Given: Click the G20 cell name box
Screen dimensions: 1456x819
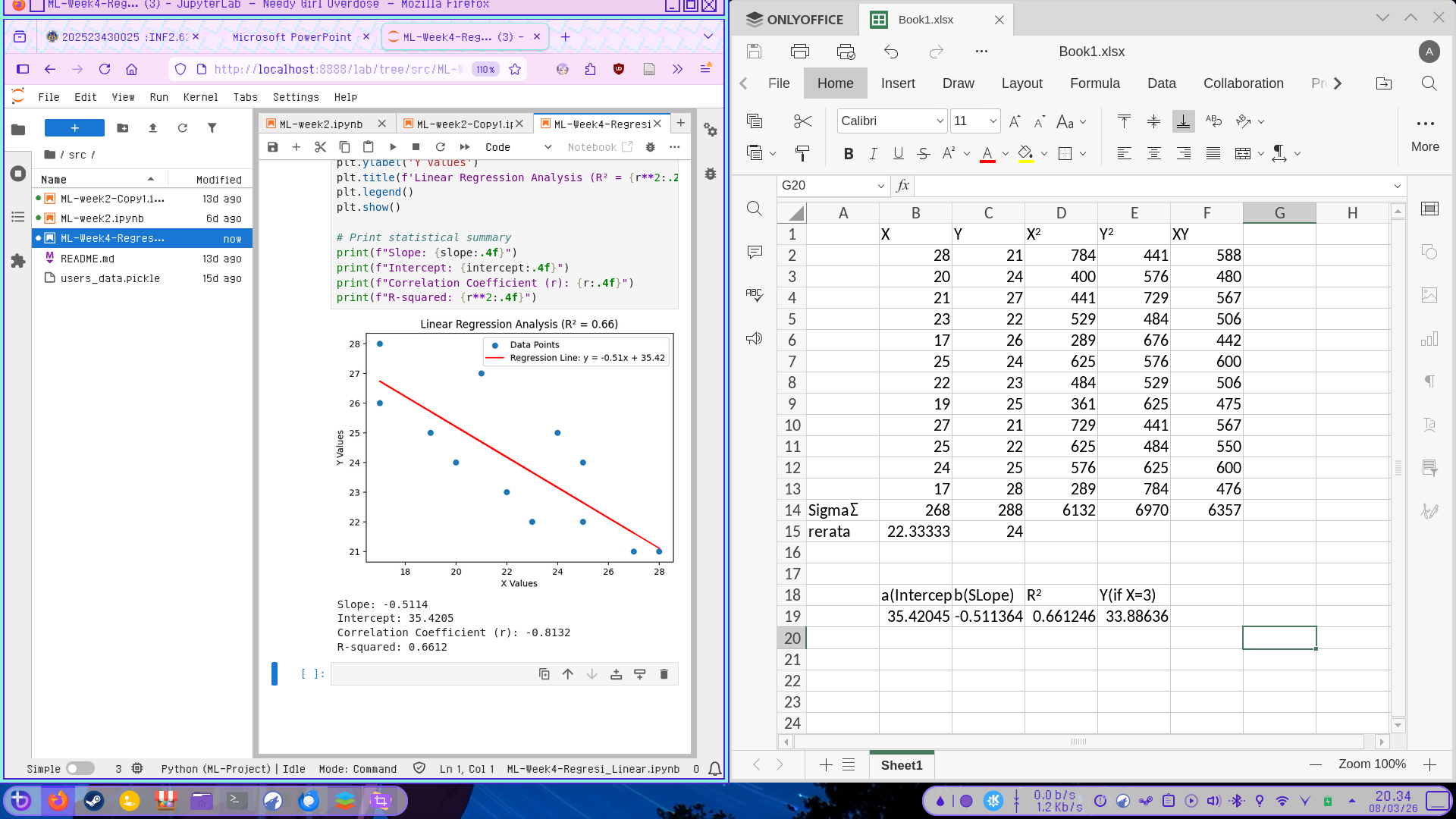Looking at the screenshot, I should (x=827, y=185).
